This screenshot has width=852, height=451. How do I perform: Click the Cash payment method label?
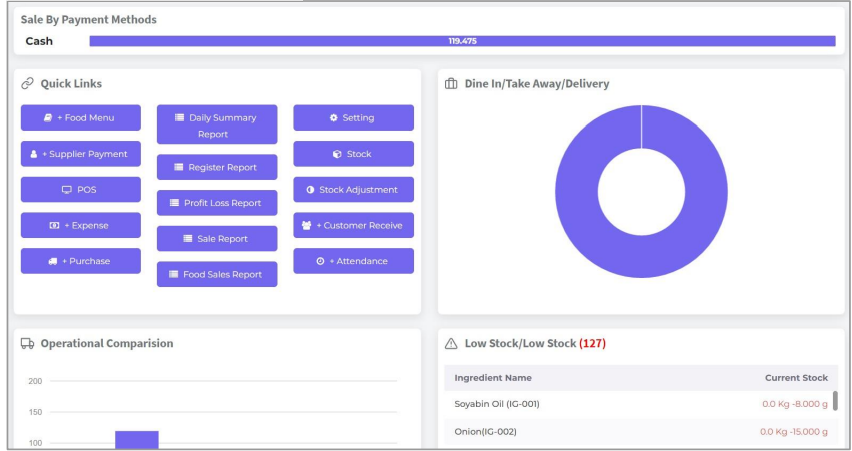(x=39, y=41)
